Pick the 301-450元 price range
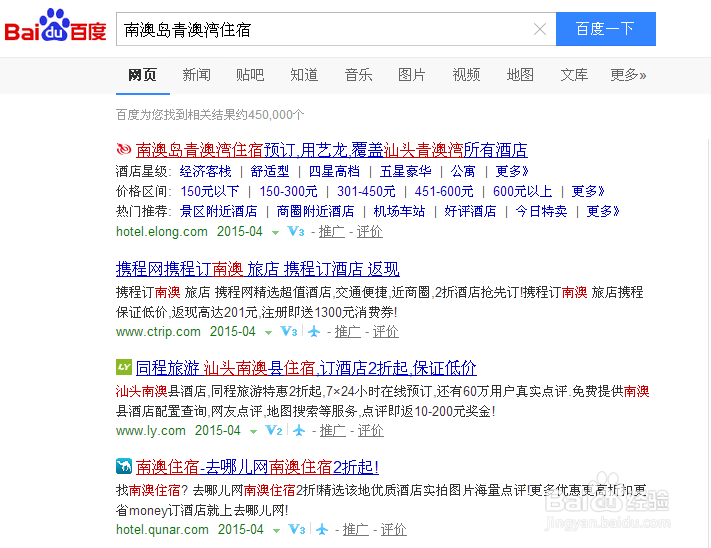Viewport: 711px width, 548px height. point(366,191)
